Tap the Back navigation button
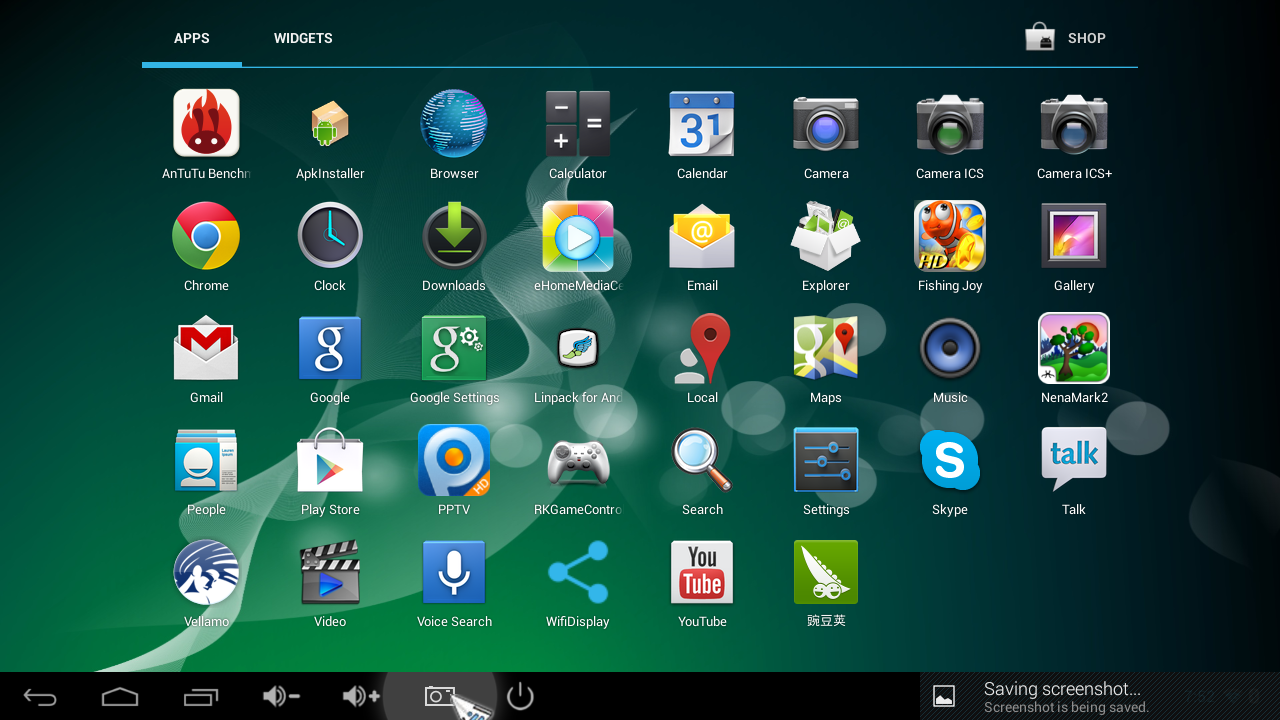 coord(40,696)
